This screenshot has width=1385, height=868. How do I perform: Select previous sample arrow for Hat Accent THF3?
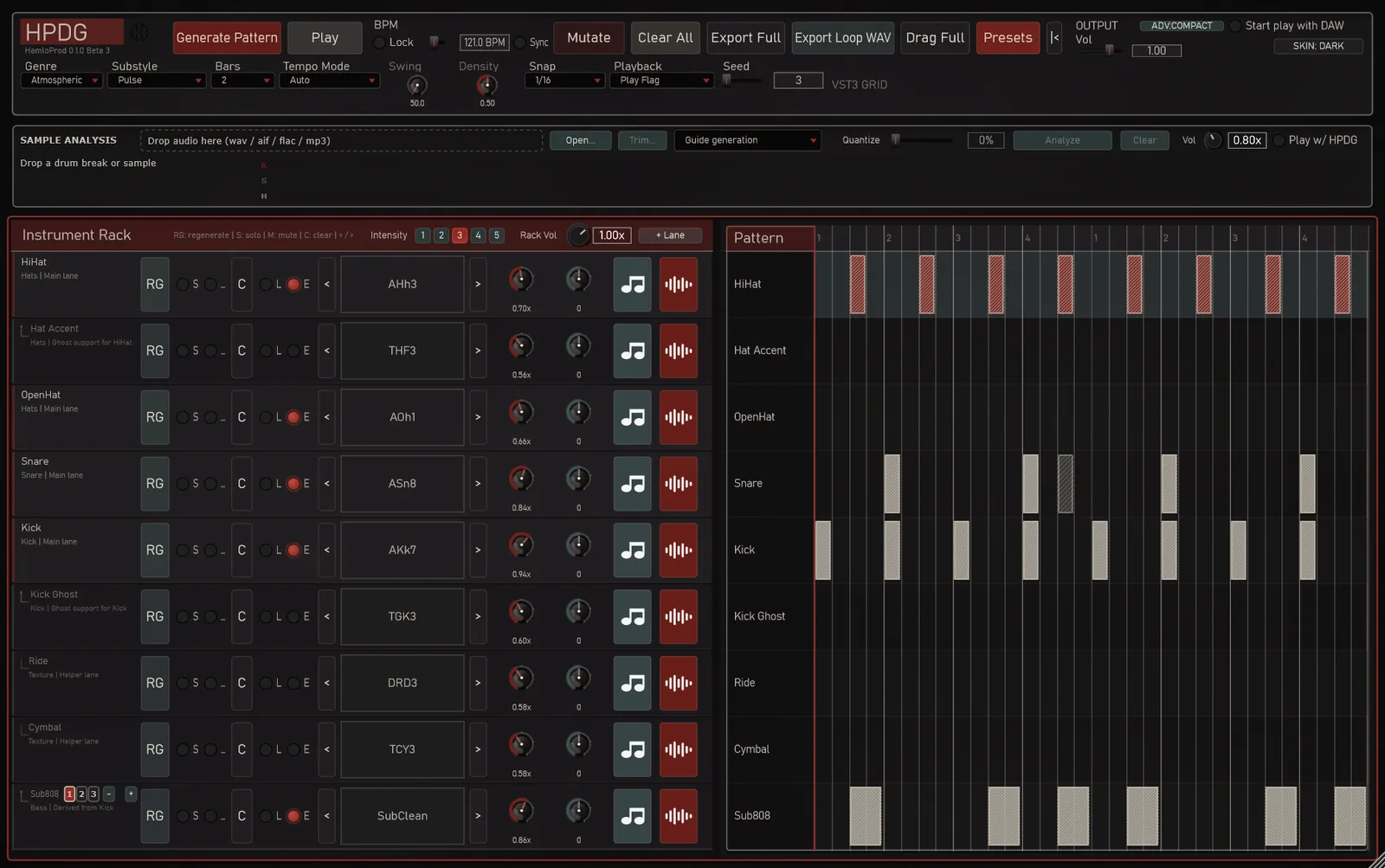[326, 350]
